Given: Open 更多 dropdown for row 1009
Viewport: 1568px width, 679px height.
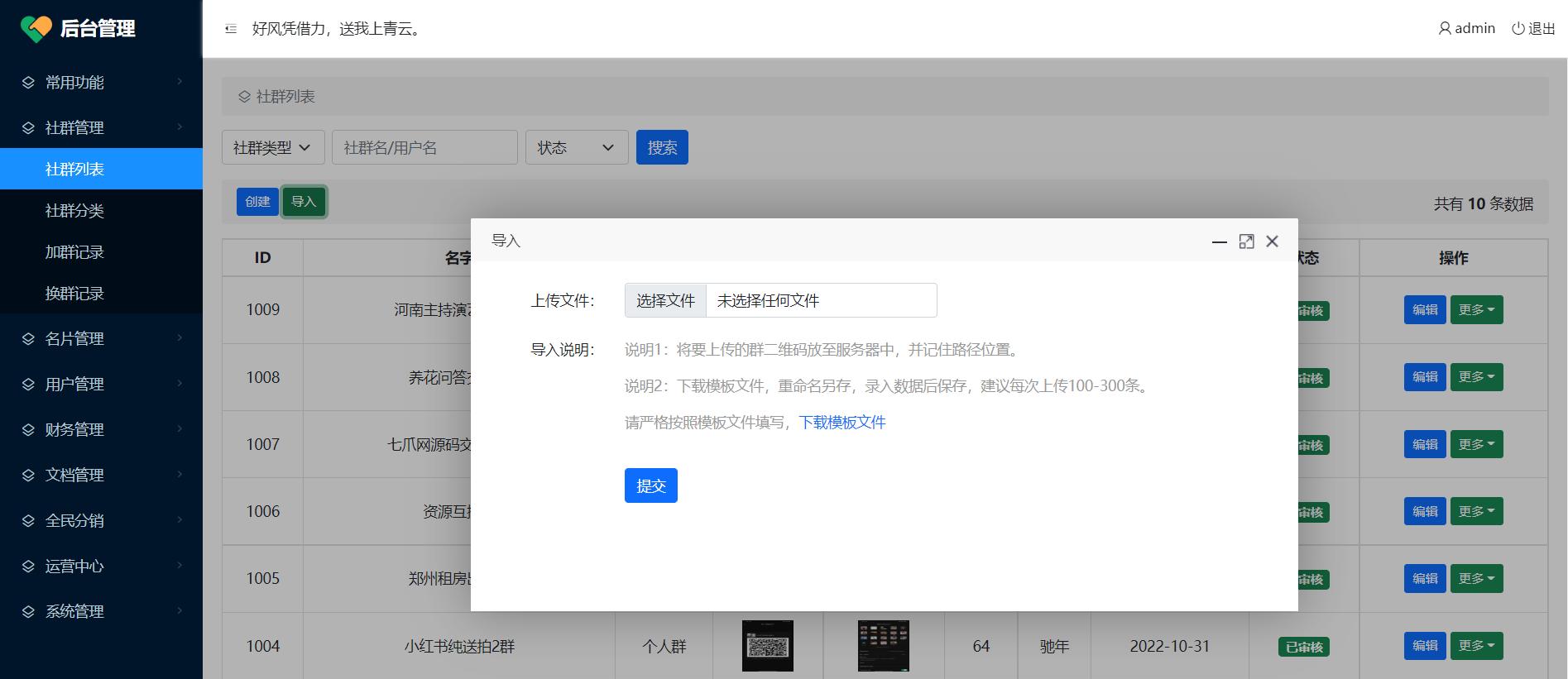Looking at the screenshot, I should tap(1476, 310).
